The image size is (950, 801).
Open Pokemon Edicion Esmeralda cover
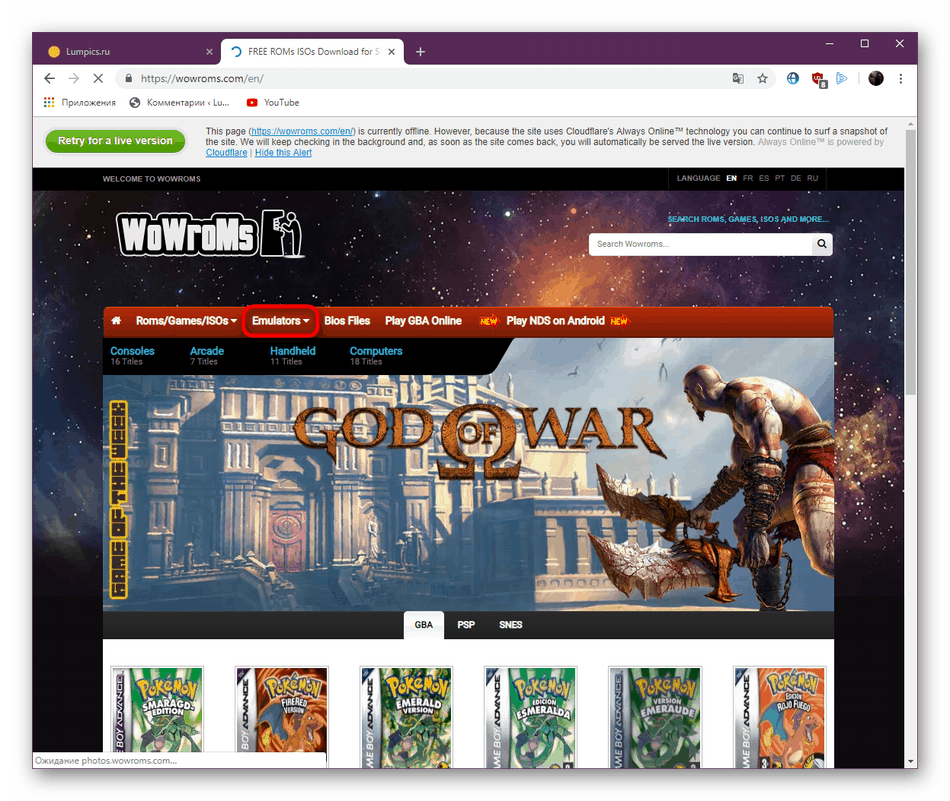pyautogui.click(x=531, y=717)
